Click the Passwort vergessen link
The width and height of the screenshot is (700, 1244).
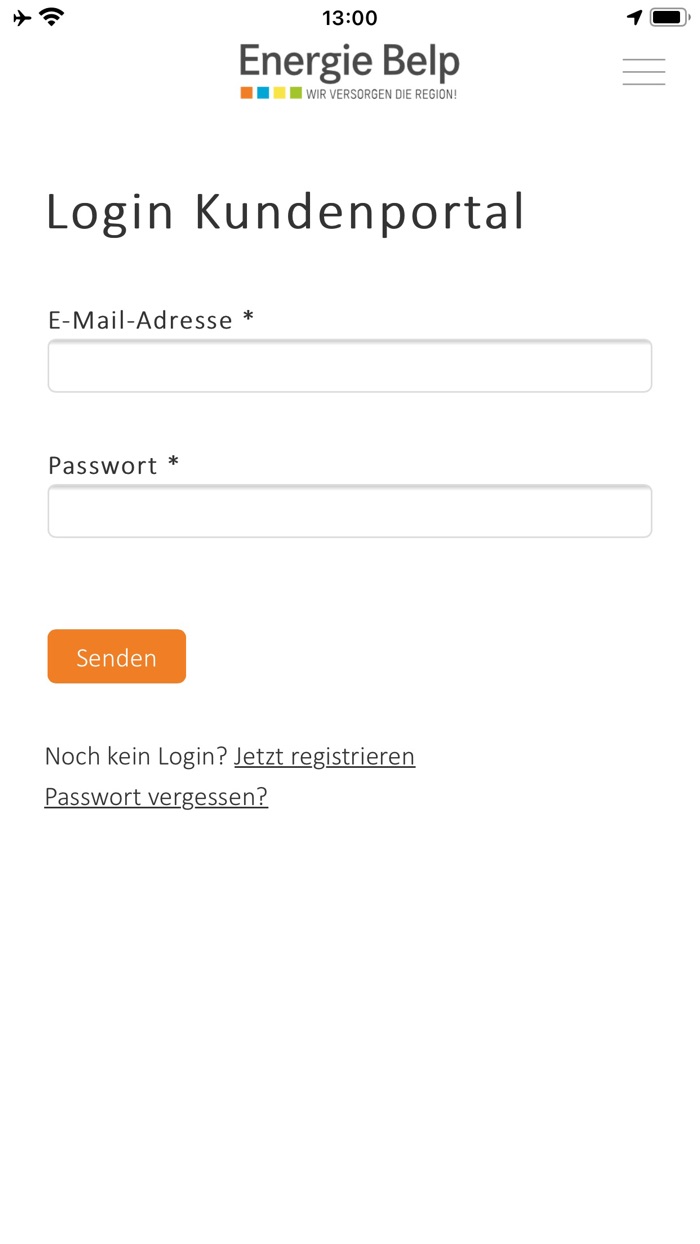(155, 796)
